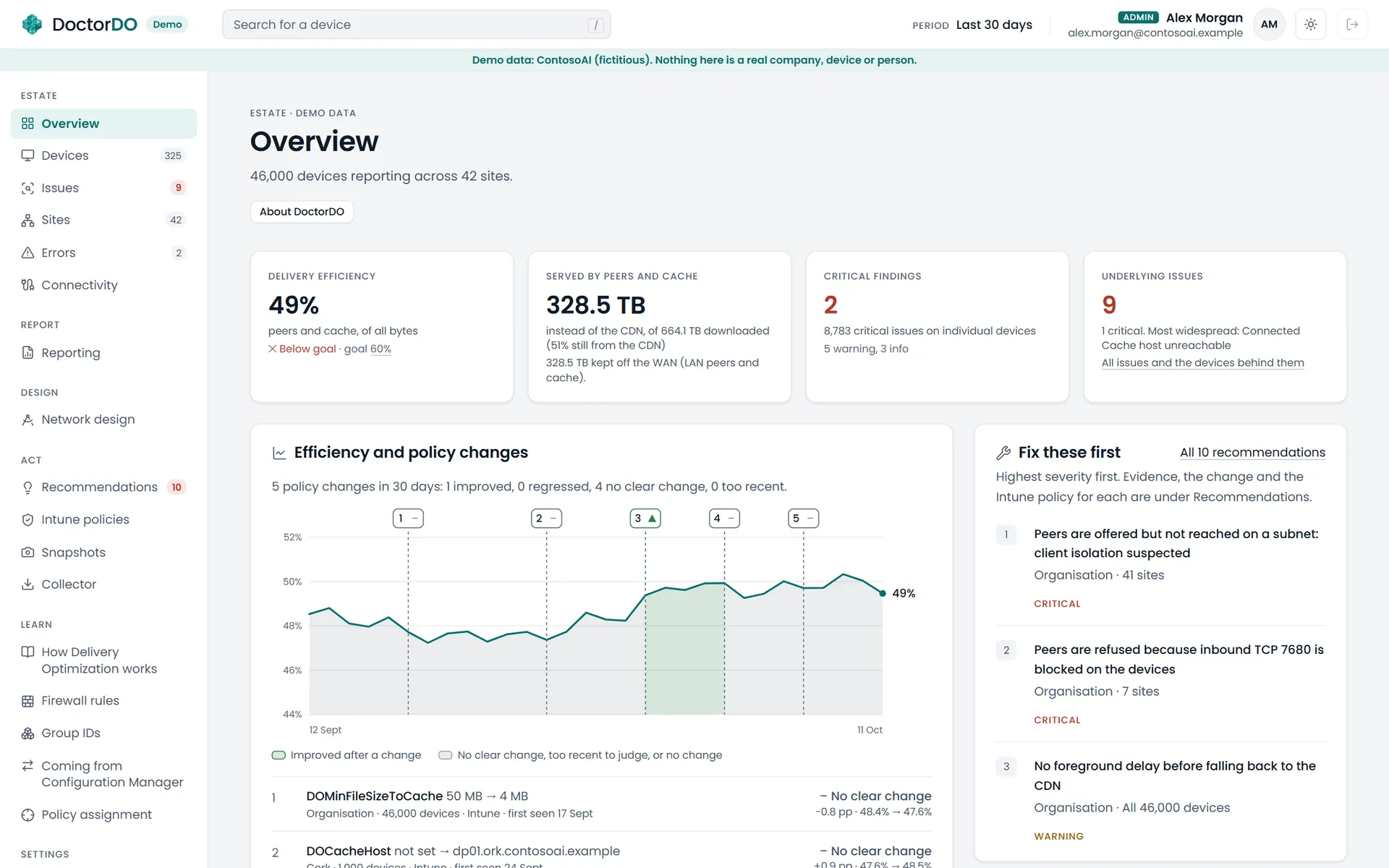Focus the Search for a device field
The height and width of the screenshot is (868, 1389).
[416, 25]
